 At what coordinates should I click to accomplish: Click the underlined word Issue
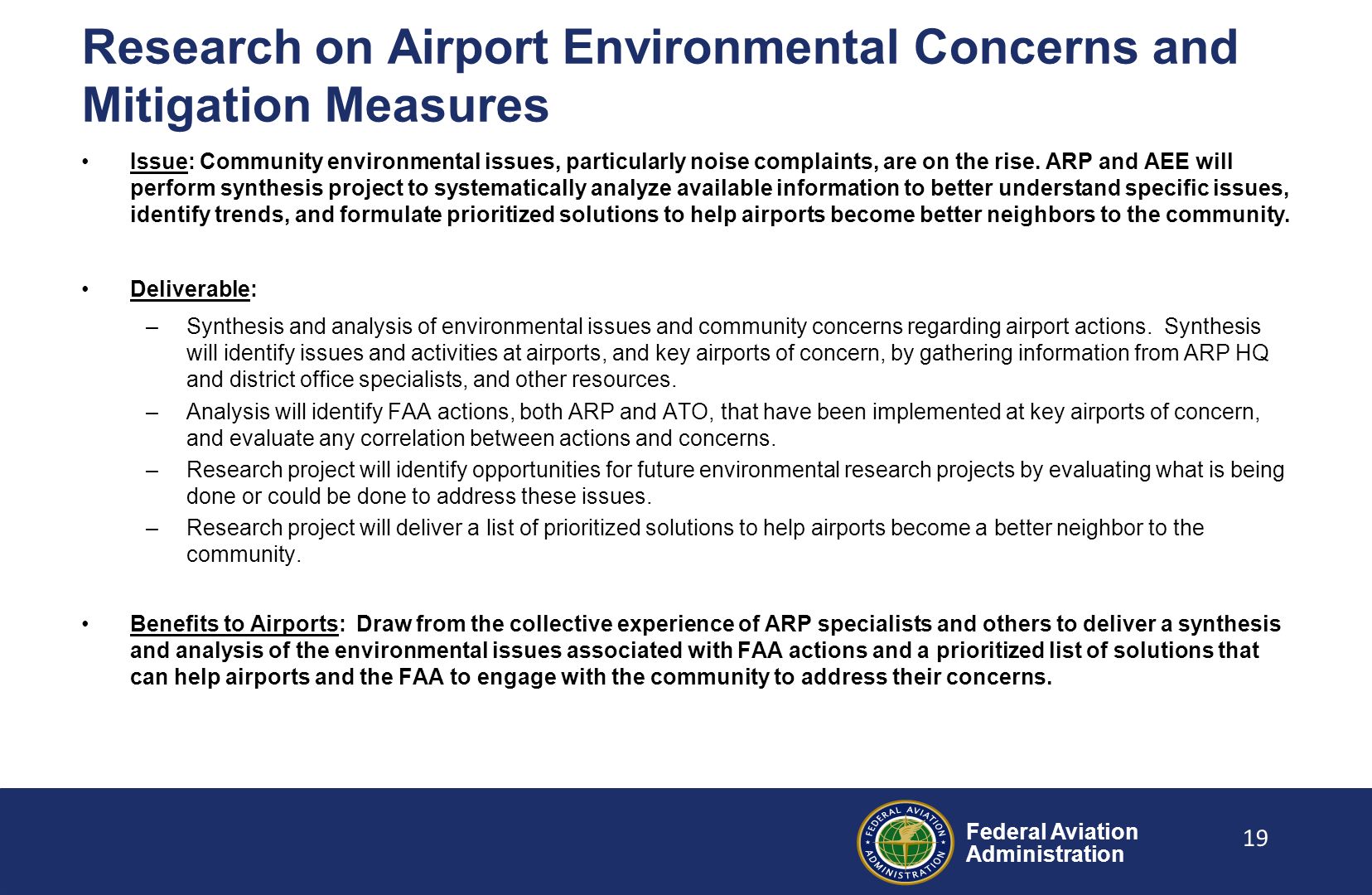(159, 162)
